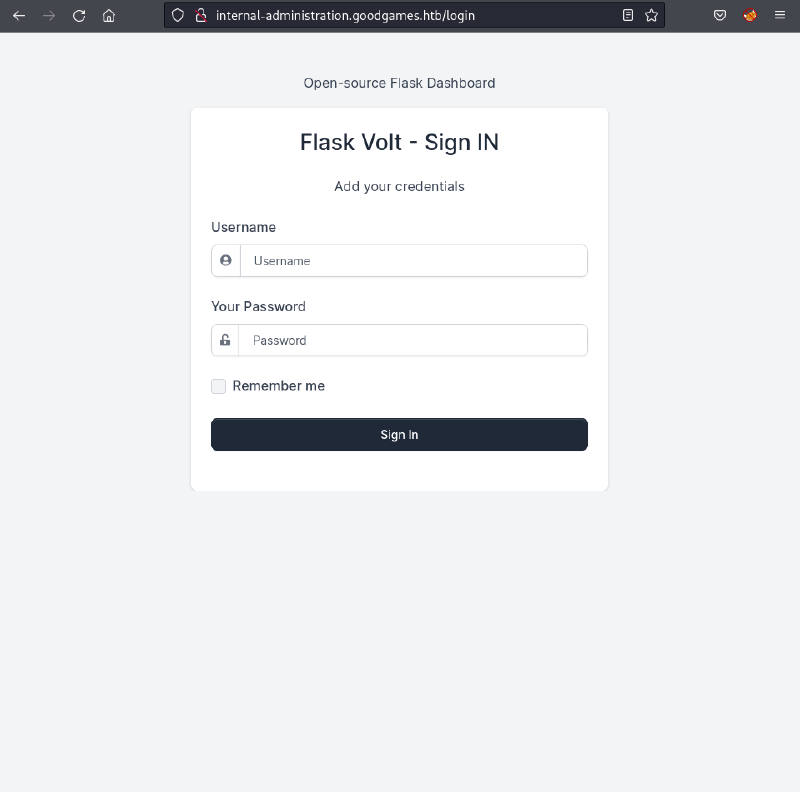Click inside the Password field
The height and width of the screenshot is (792, 800).
point(413,340)
